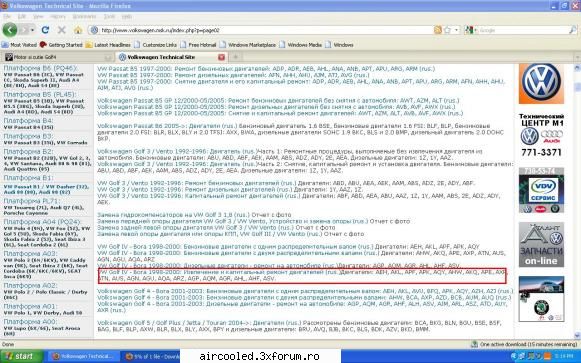
Task: Click the large VW logo image
Action: coord(541,83)
